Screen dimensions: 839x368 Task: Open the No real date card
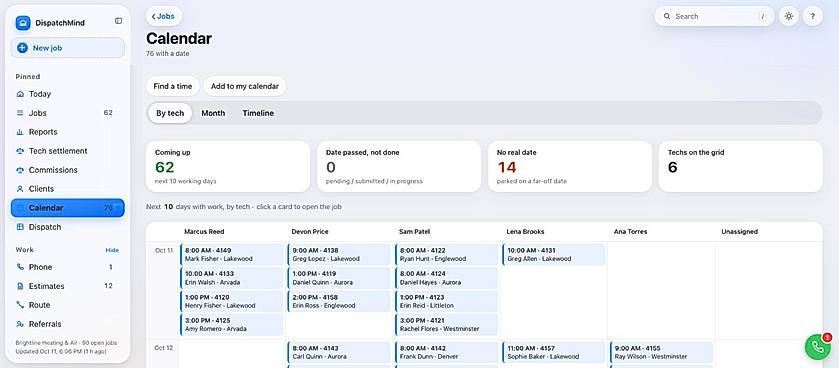point(570,166)
